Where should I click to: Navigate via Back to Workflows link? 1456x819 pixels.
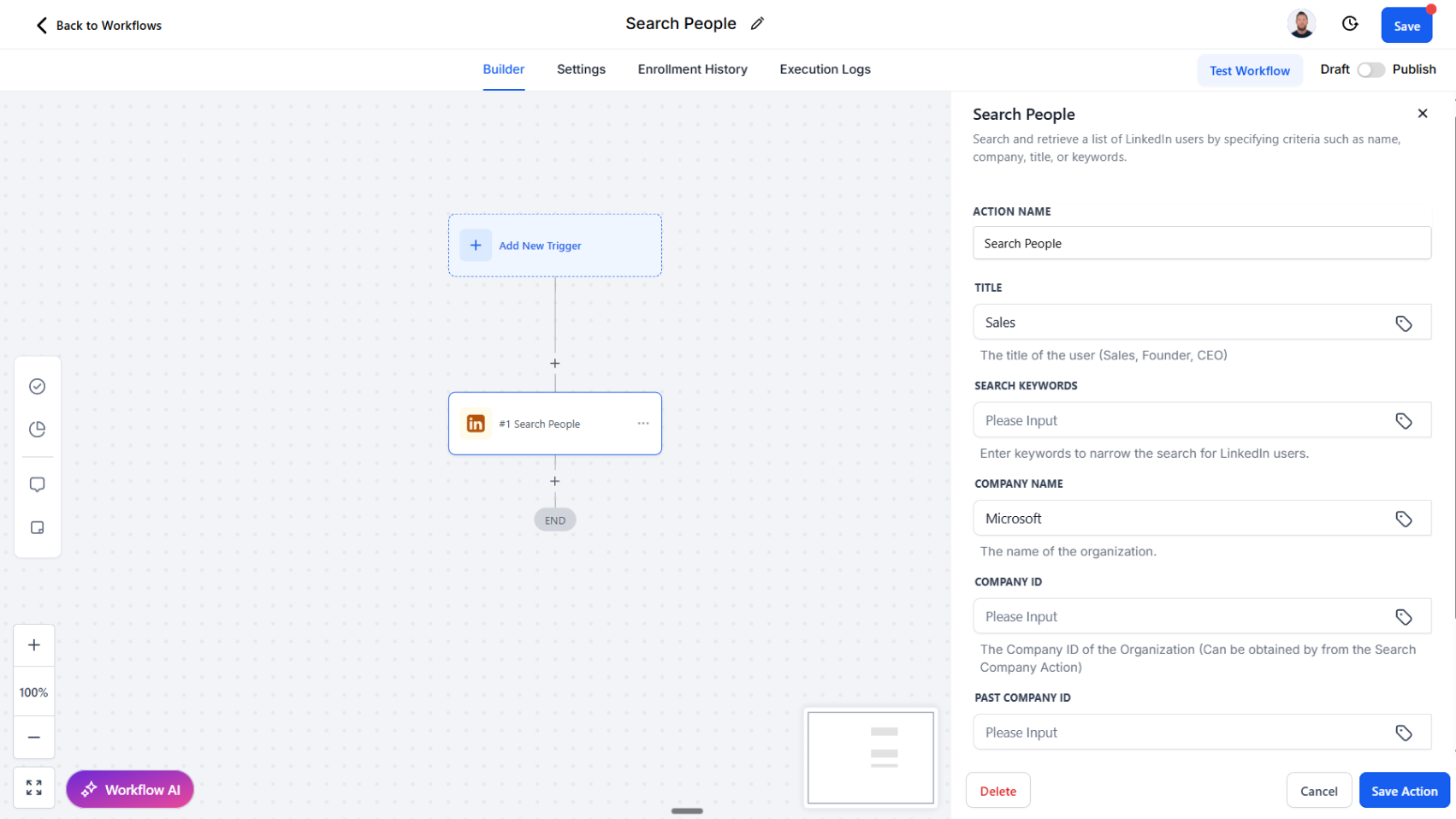coord(97,25)
